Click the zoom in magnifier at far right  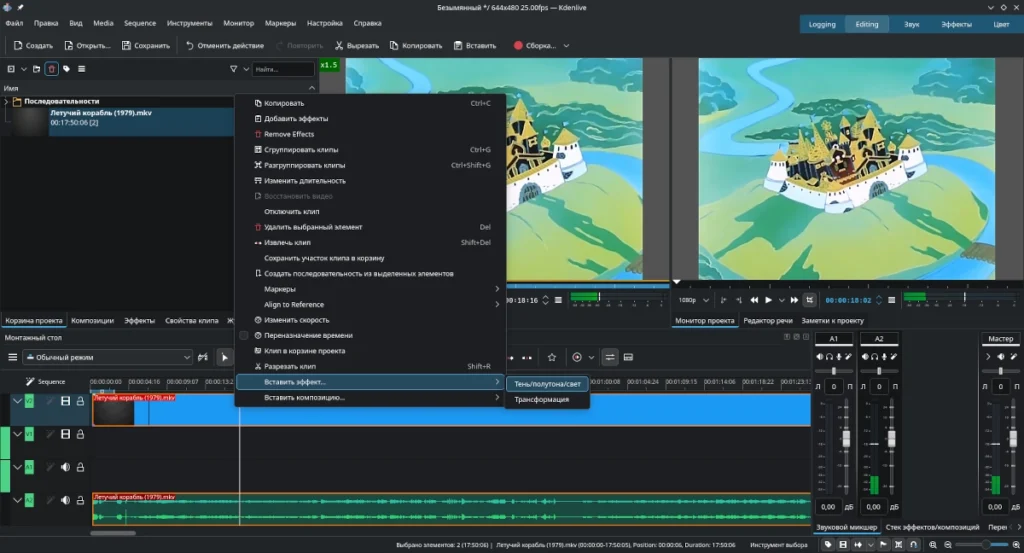(x=1016, y=545)
